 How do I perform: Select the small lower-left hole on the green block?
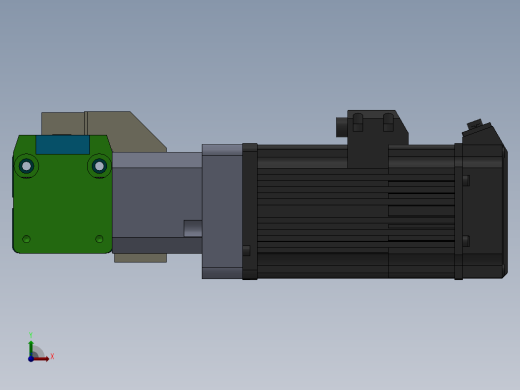point(26,239)
